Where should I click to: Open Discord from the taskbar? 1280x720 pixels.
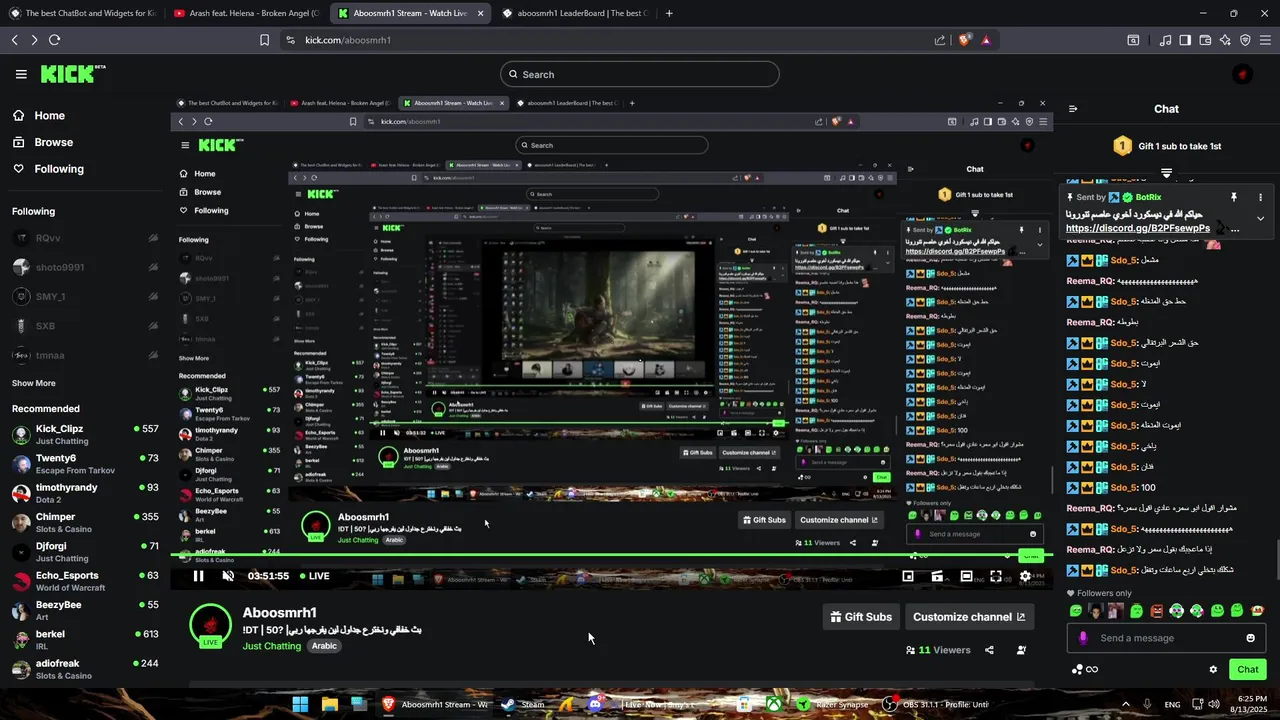[x=595, y=704]
